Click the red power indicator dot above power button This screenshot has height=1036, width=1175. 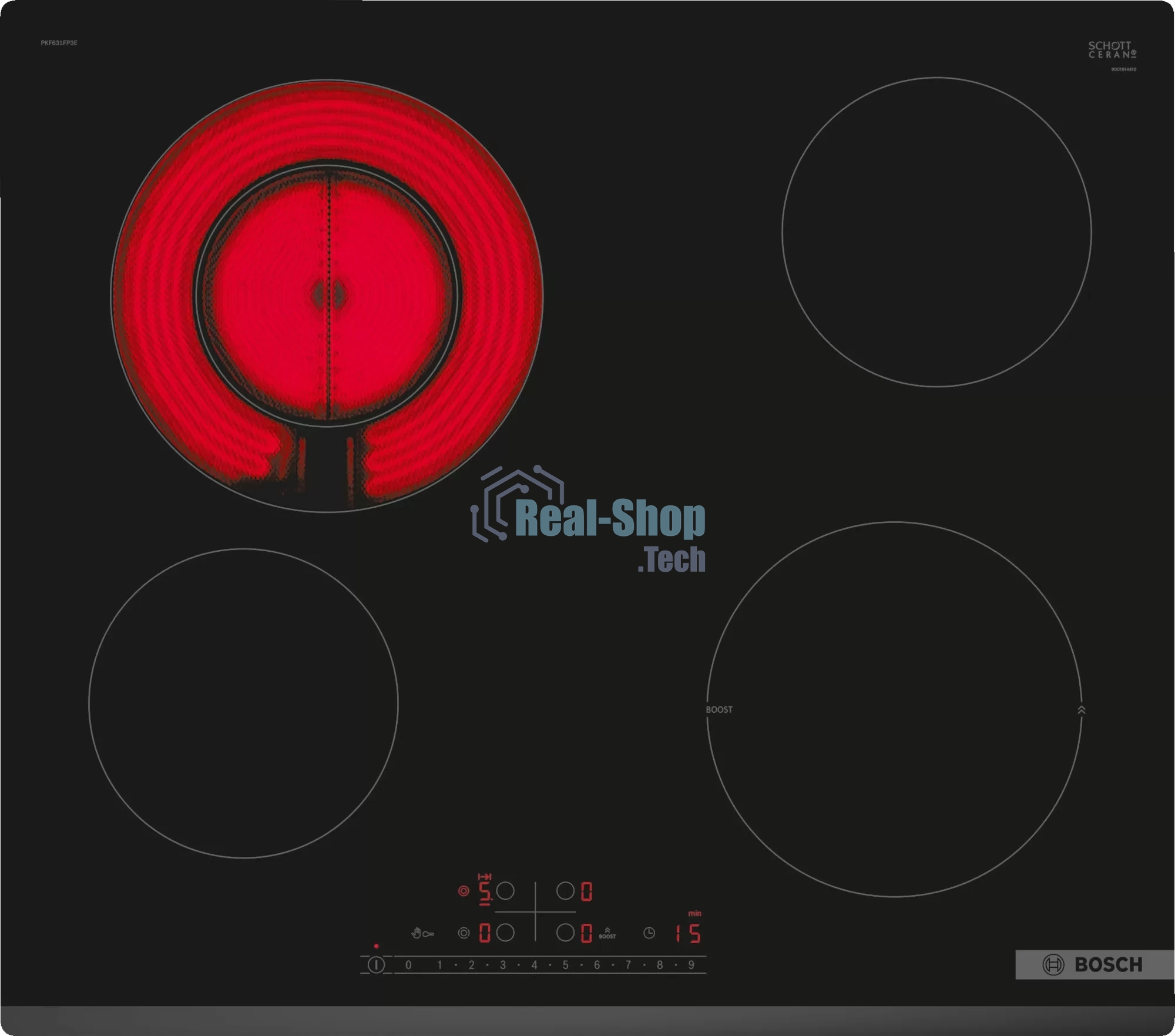tap(376, 946)
